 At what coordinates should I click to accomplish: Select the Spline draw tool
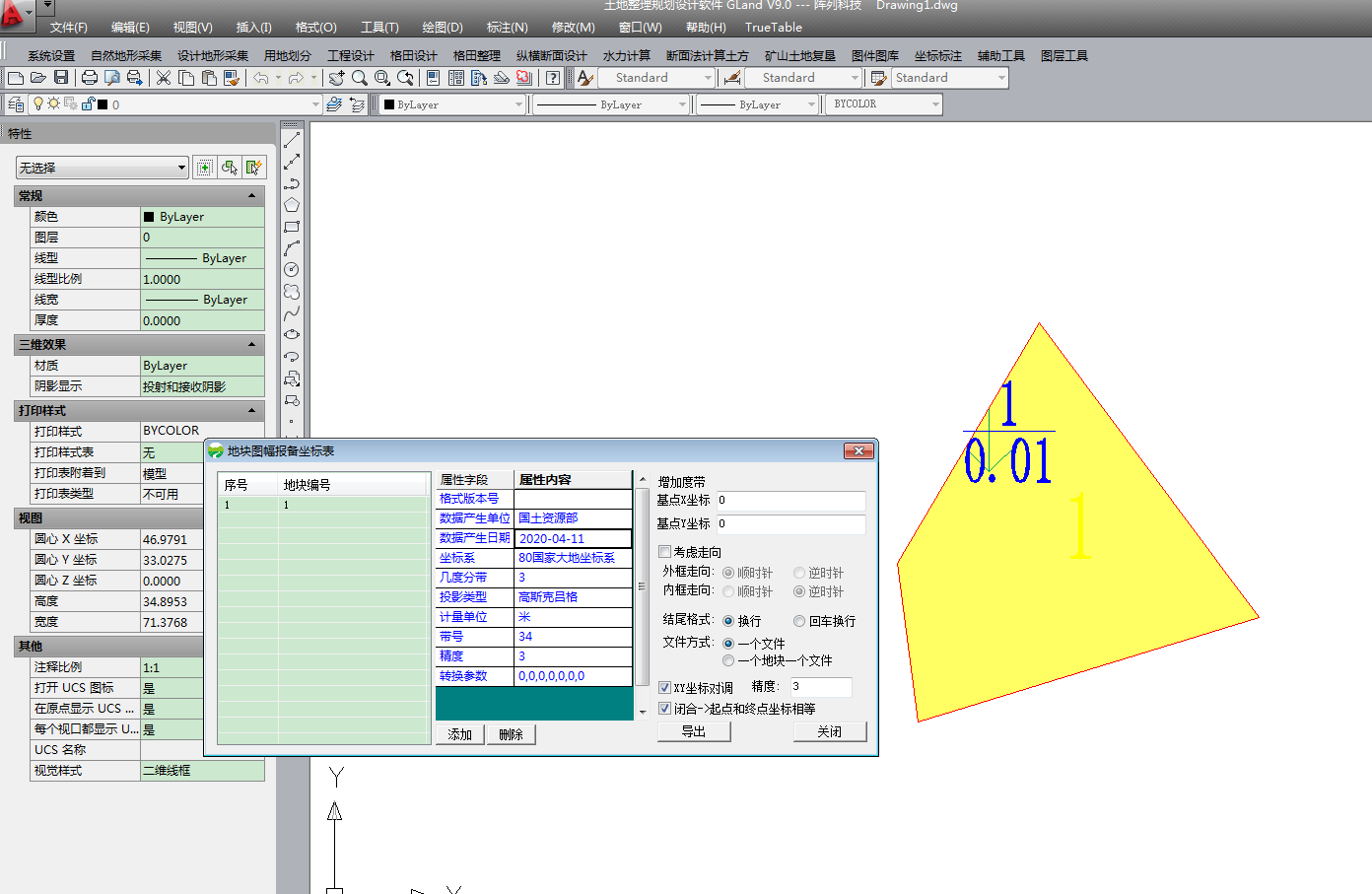click(x=292, y=313)
